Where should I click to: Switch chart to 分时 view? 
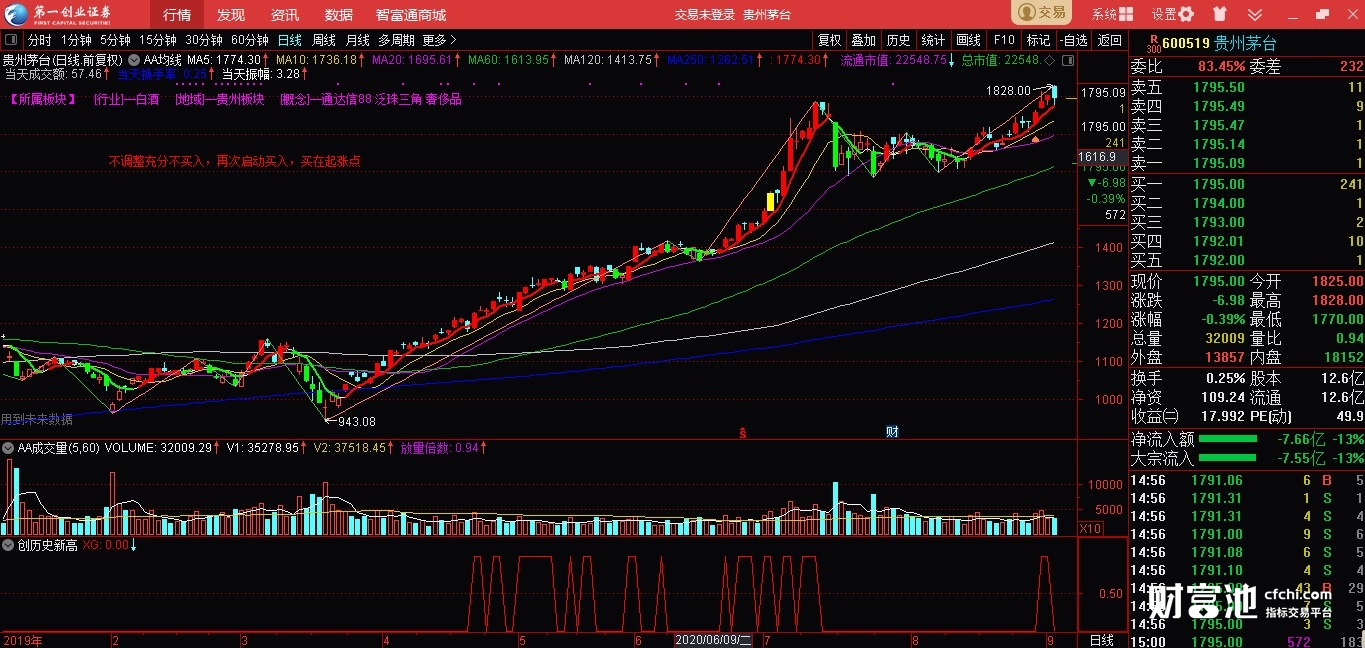coord(40,40)
